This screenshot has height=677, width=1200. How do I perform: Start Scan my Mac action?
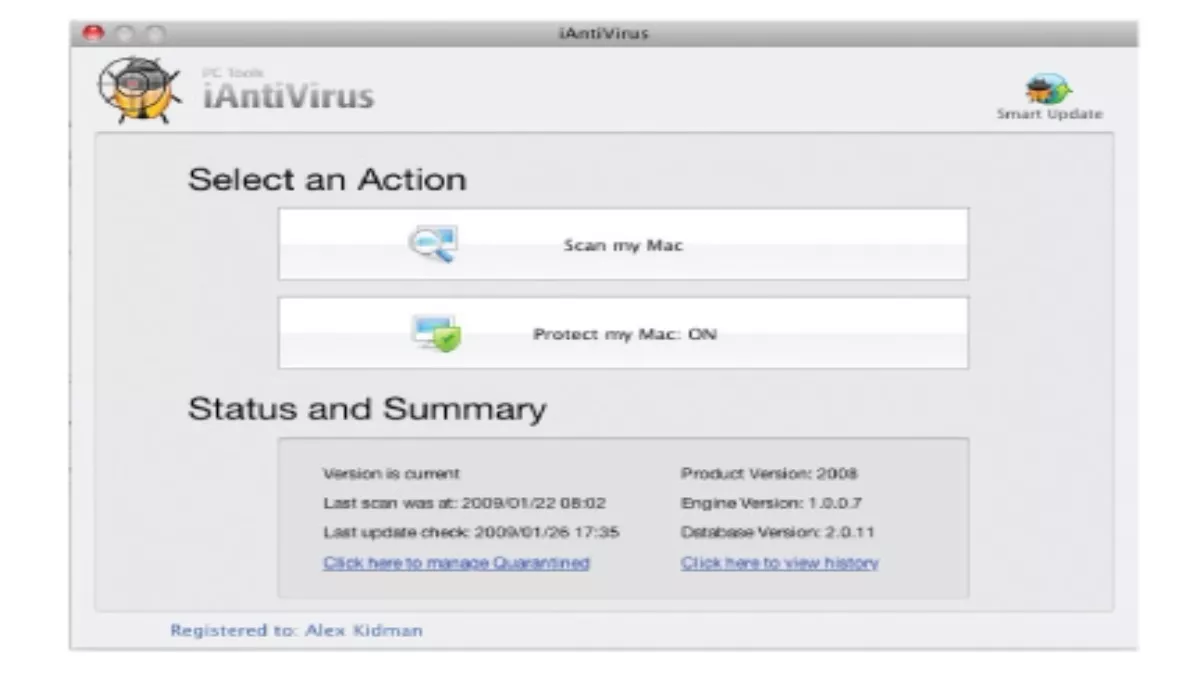click(x=623, y=244)
